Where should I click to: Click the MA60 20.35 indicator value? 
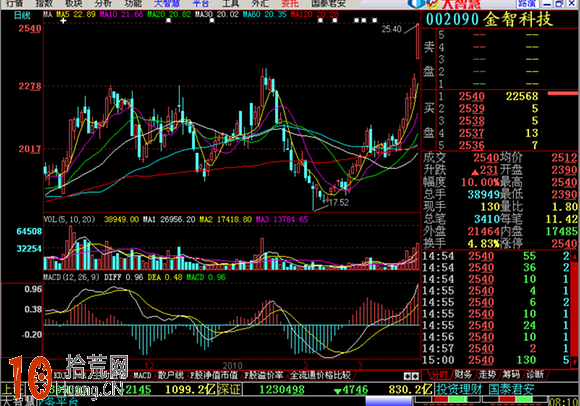pos(265,15)
